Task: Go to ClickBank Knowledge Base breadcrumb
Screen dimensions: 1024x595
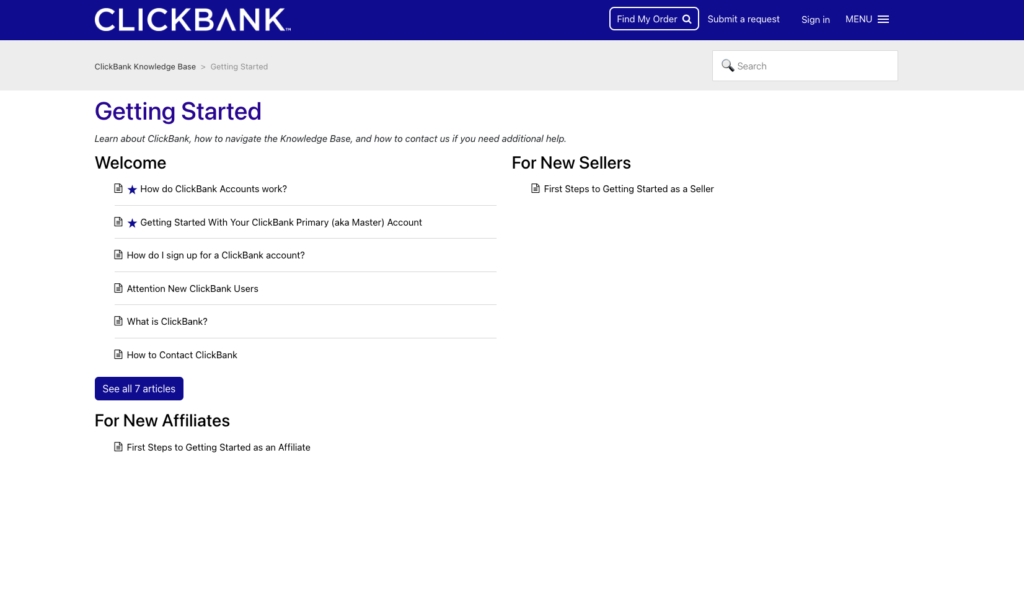Action: (x=145, y=67)
